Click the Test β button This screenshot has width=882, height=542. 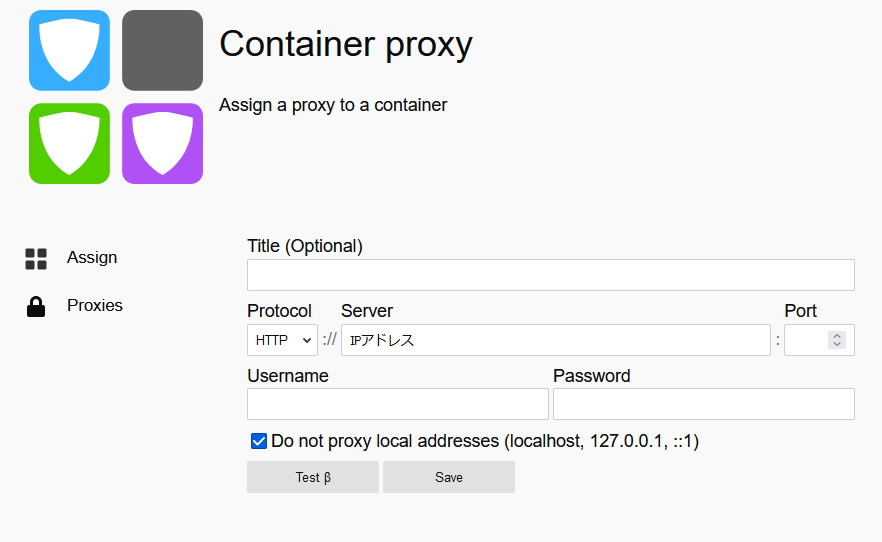[313, 477]
